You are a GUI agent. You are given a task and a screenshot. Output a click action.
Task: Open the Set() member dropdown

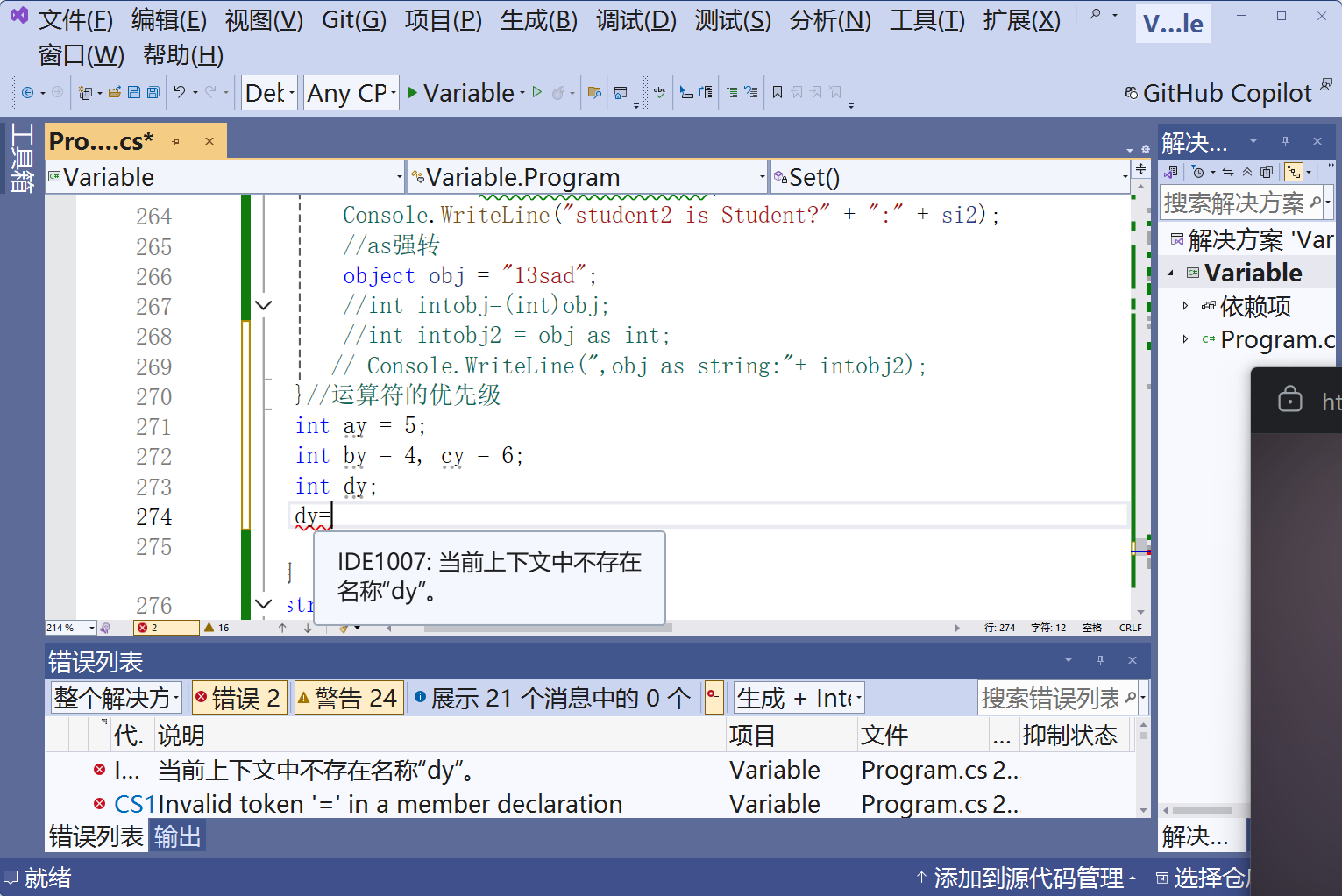coord(950,177)
